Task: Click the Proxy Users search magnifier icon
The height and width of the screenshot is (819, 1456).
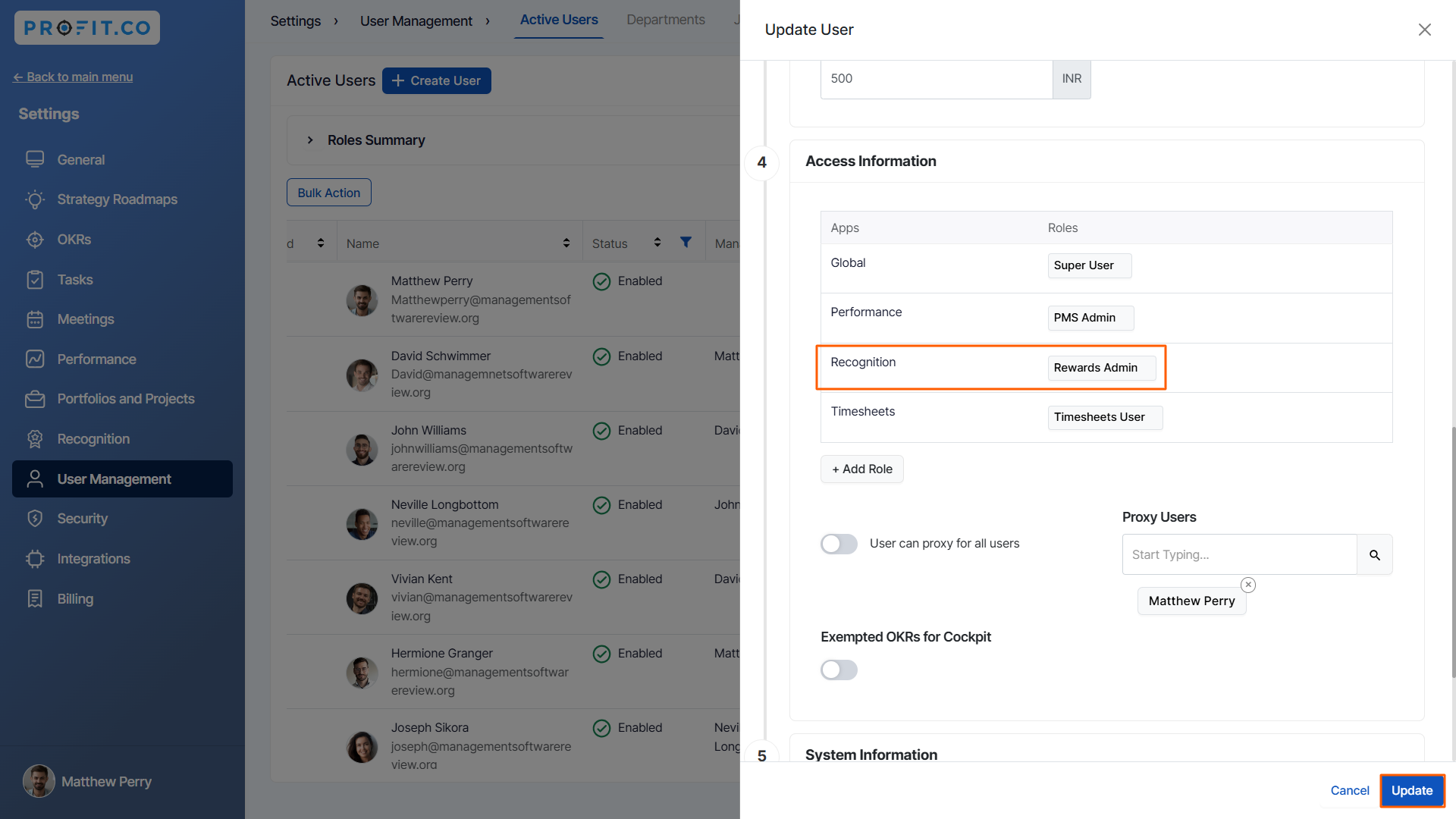Action: click(1374, 555)
